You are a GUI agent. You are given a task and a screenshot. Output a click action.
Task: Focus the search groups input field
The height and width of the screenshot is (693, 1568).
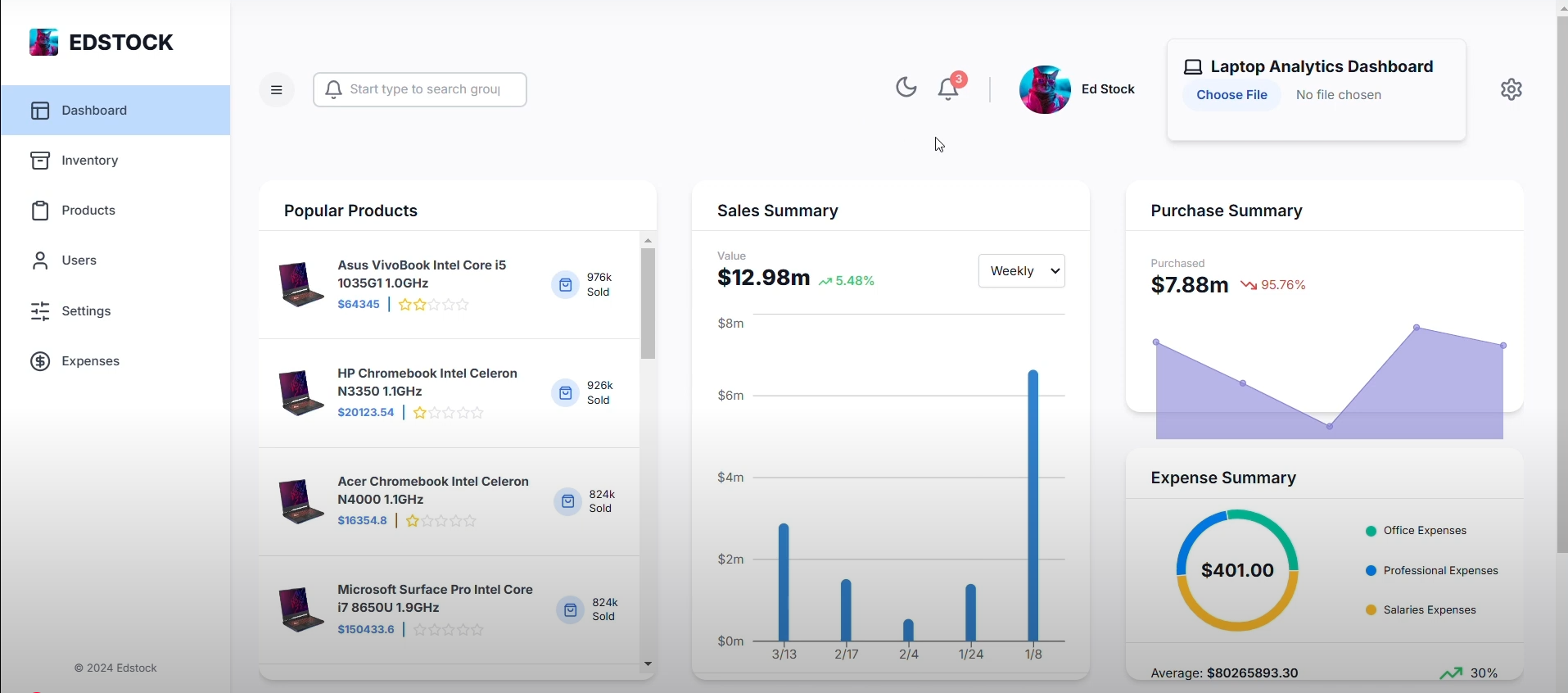[x=420, y=89]
